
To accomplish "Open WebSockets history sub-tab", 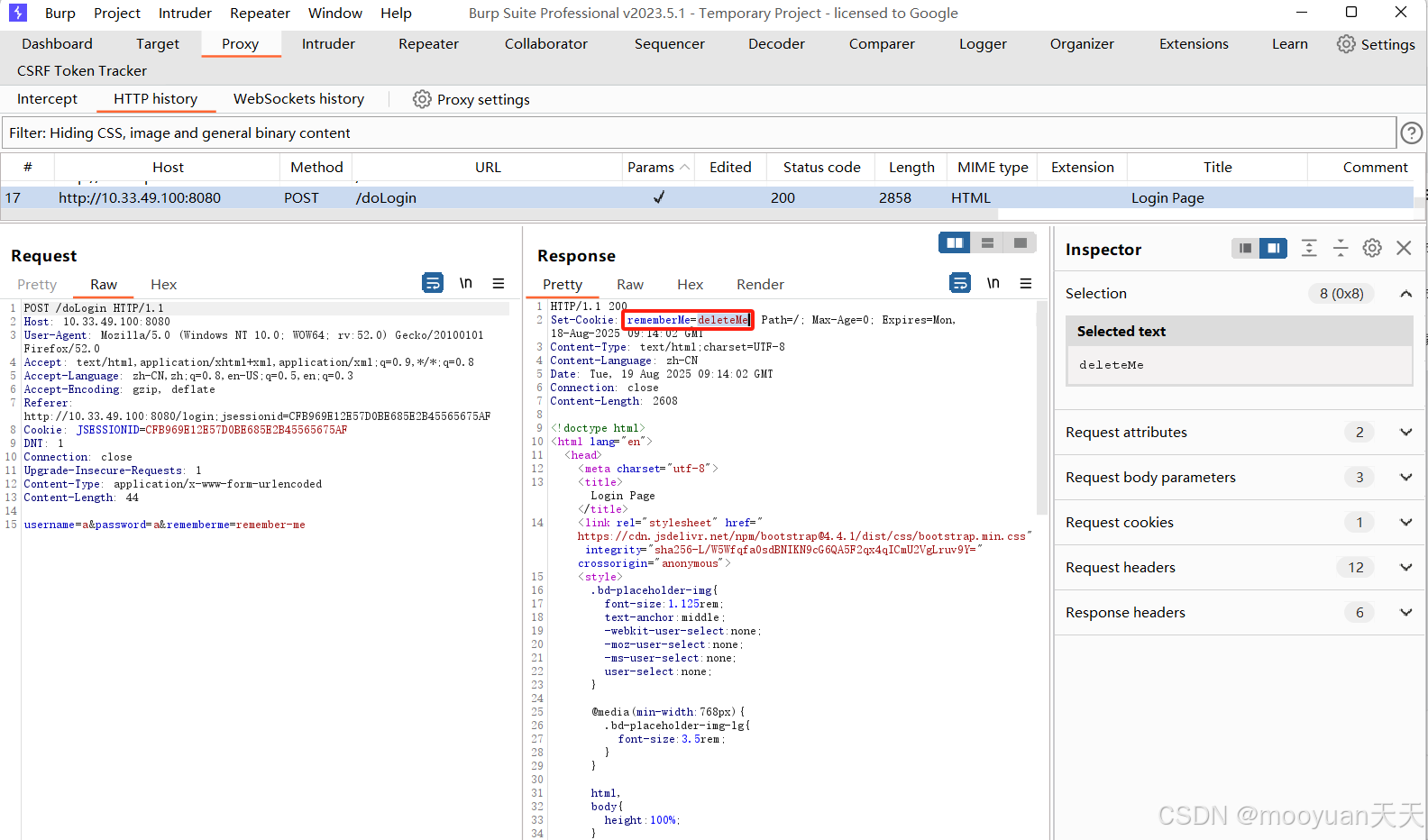I will point(298,99).
